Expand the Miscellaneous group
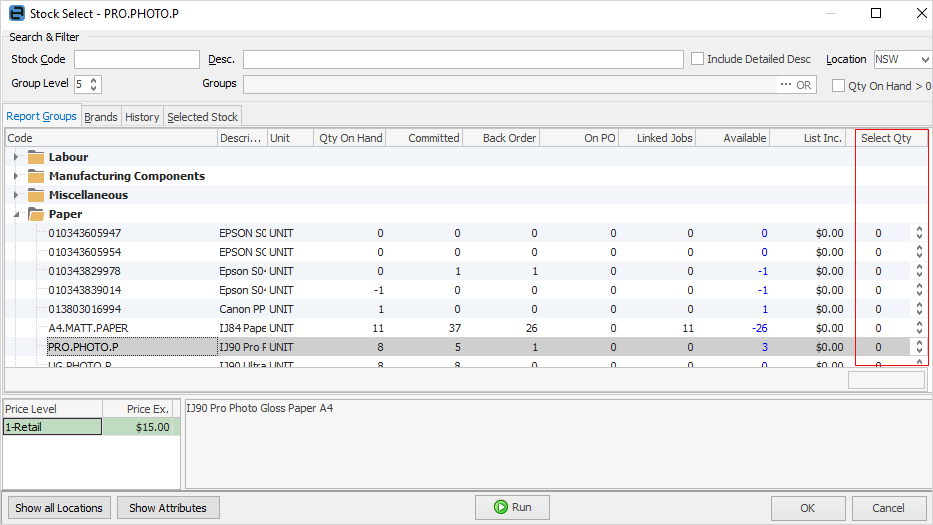This screenshot has width=933, height=525. (16, 195)
